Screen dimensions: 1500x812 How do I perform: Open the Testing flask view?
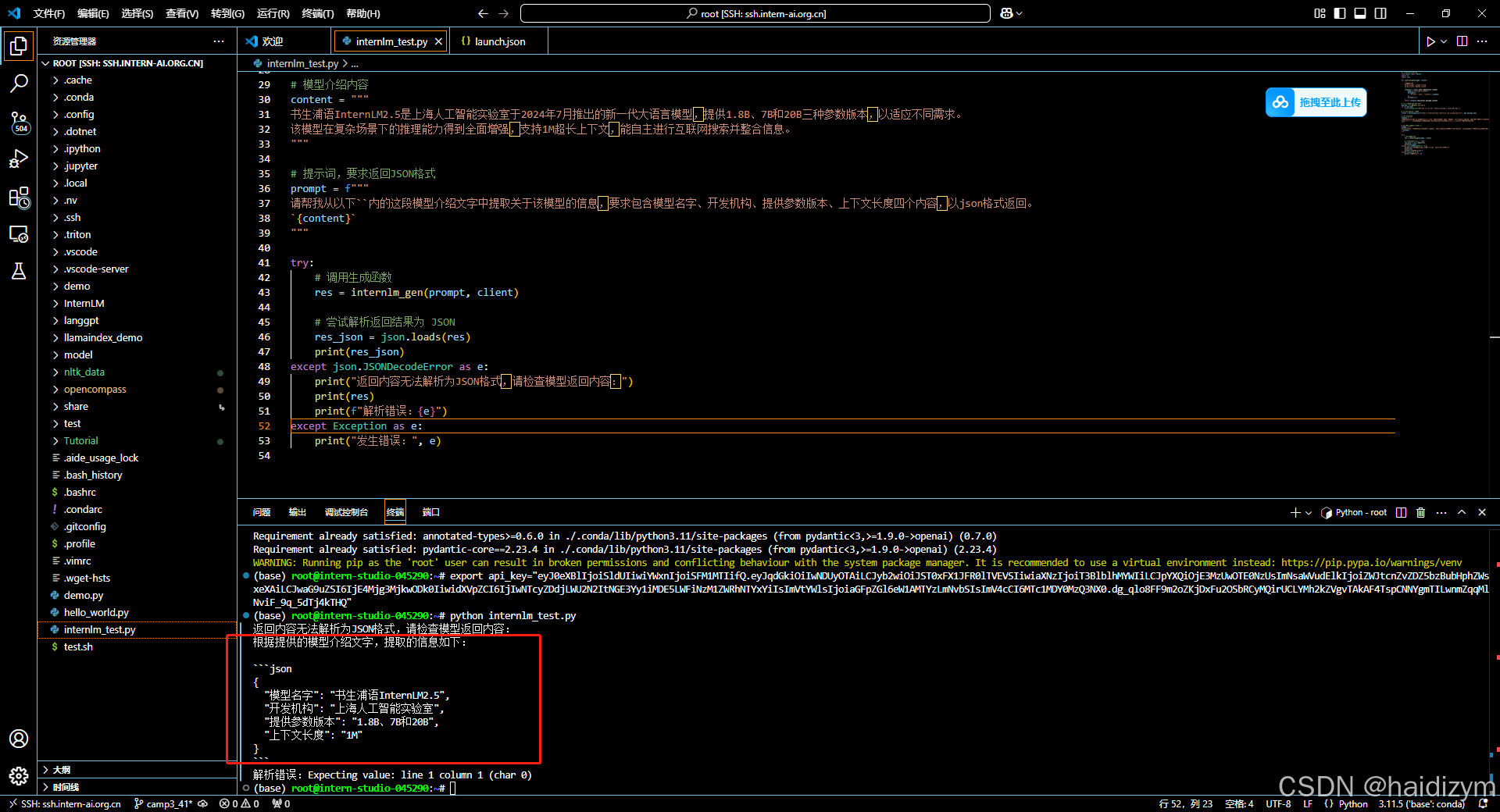click(19, 271)
